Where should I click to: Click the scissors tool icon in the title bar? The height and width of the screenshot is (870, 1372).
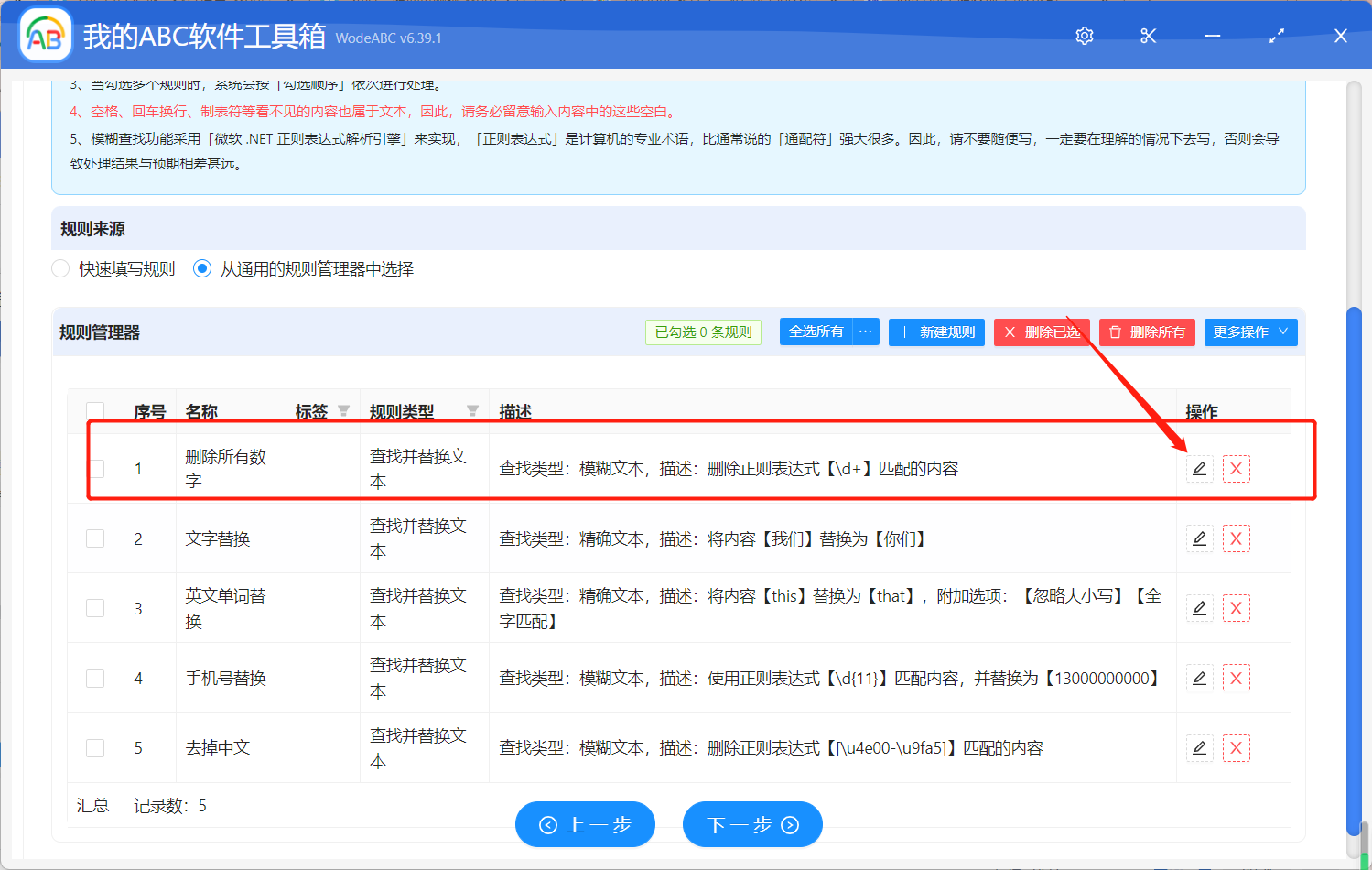click(x=1148, y=36)
